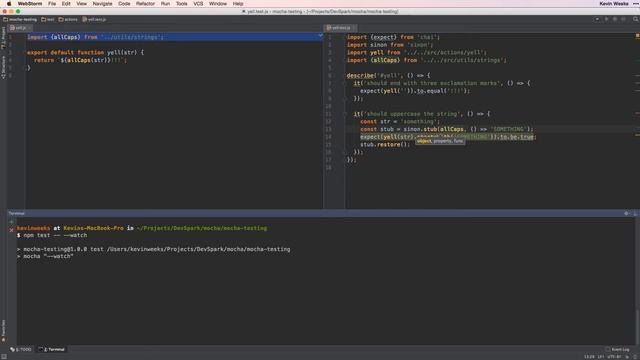Screen dimensions: 640x360
Task: Open the Tools menu
Action: [x=182, y=4]
